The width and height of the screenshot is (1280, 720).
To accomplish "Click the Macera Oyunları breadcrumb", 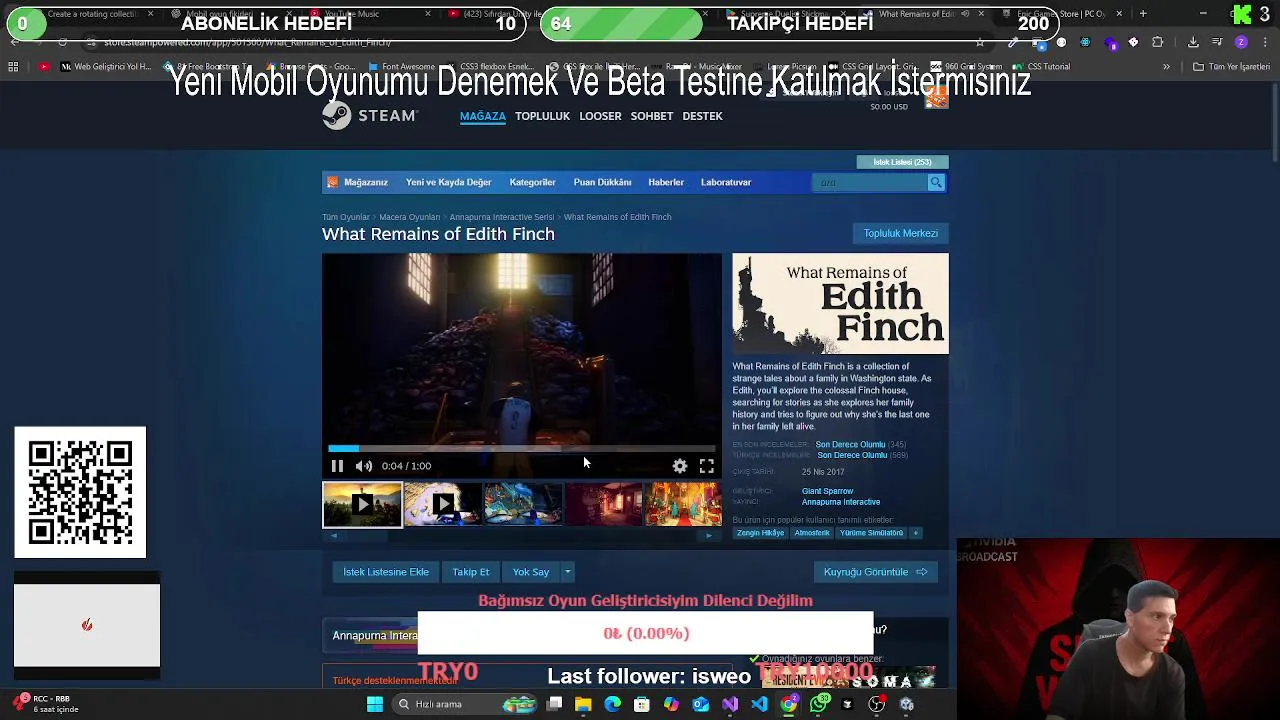I will 409,217.
